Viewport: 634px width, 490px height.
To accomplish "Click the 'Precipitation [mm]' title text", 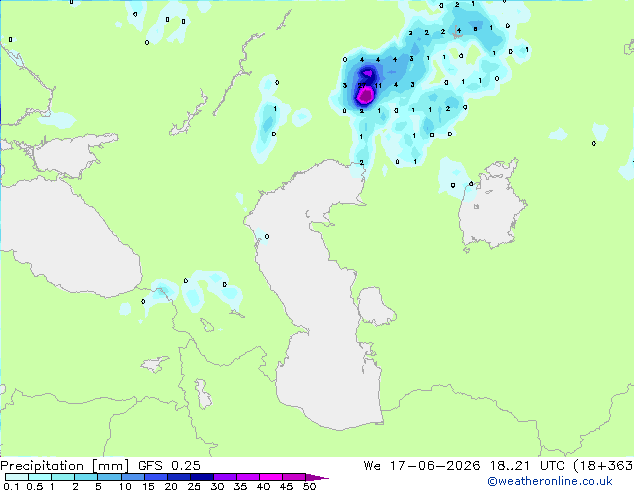I will click(x=64, y=466).
